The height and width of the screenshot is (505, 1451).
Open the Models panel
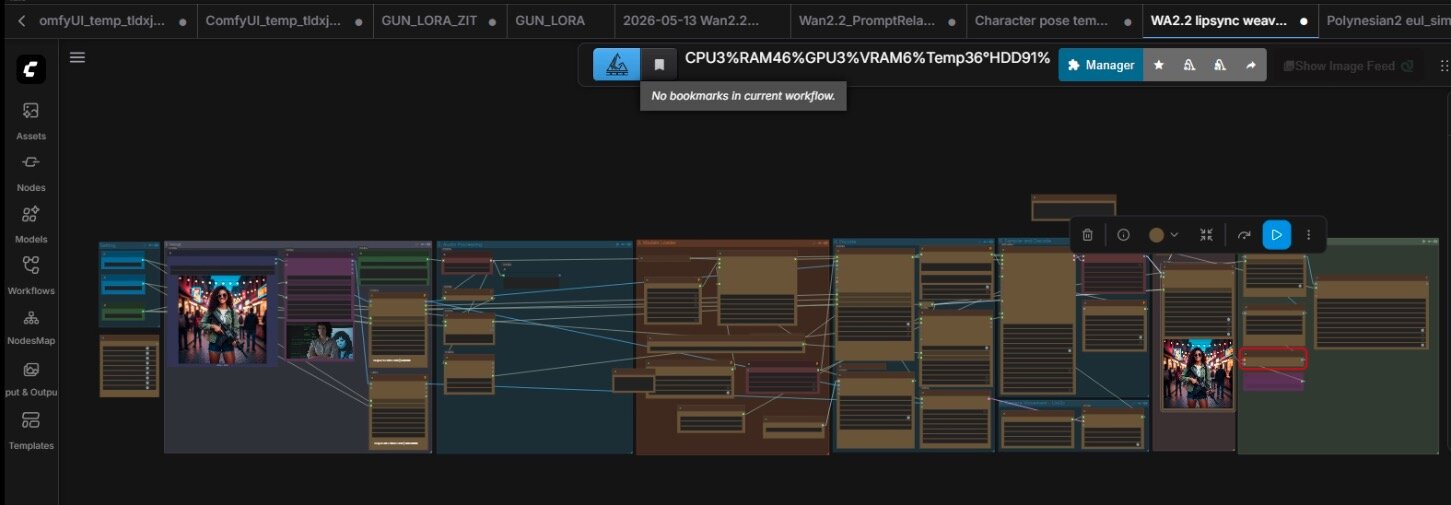pyautogui.click(x=30, y=225)
